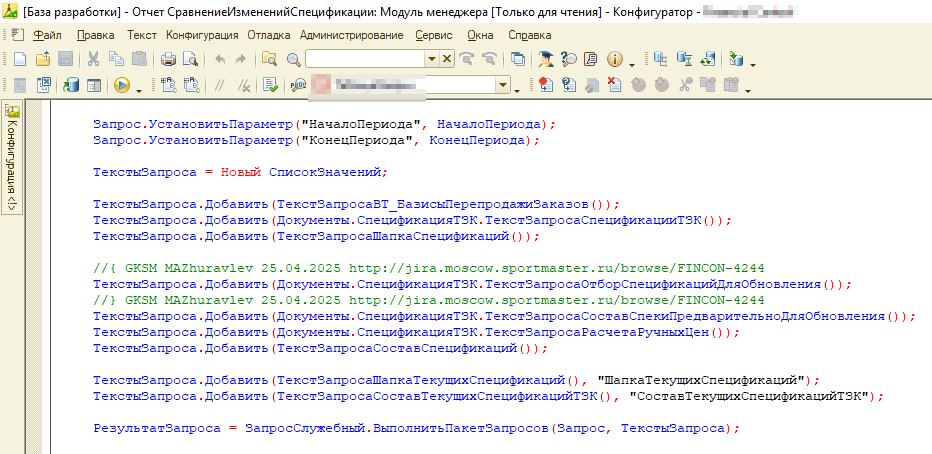
Task: Open the search history dropdown arrow
Action: 432,59
